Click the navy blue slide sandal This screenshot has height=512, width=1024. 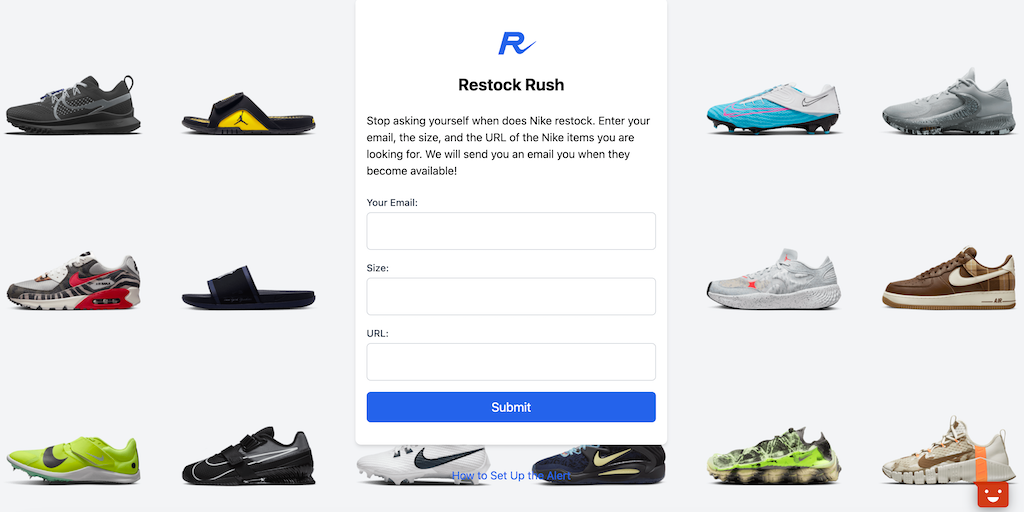[249, 287]
